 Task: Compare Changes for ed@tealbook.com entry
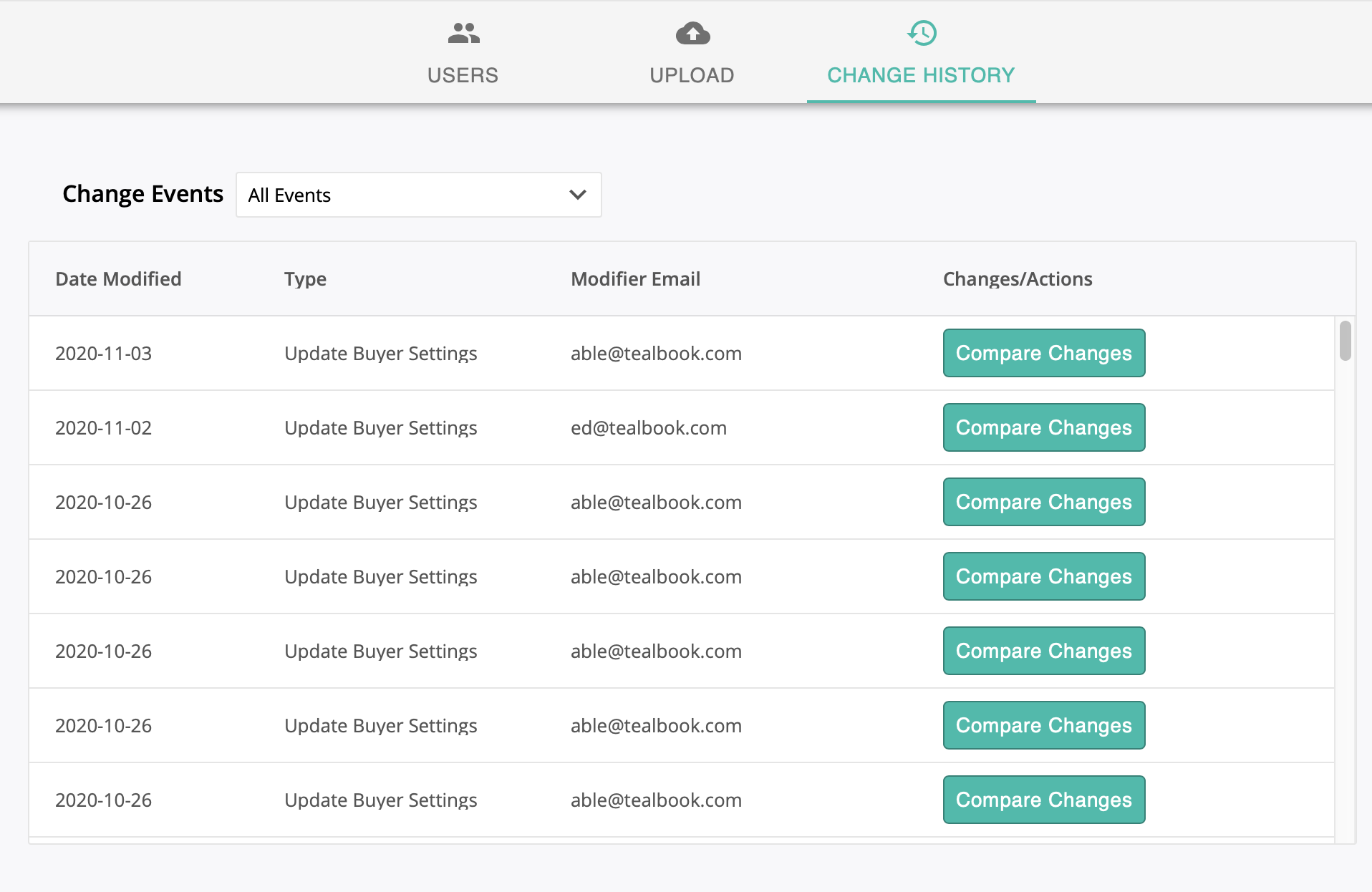point(1043,427)
